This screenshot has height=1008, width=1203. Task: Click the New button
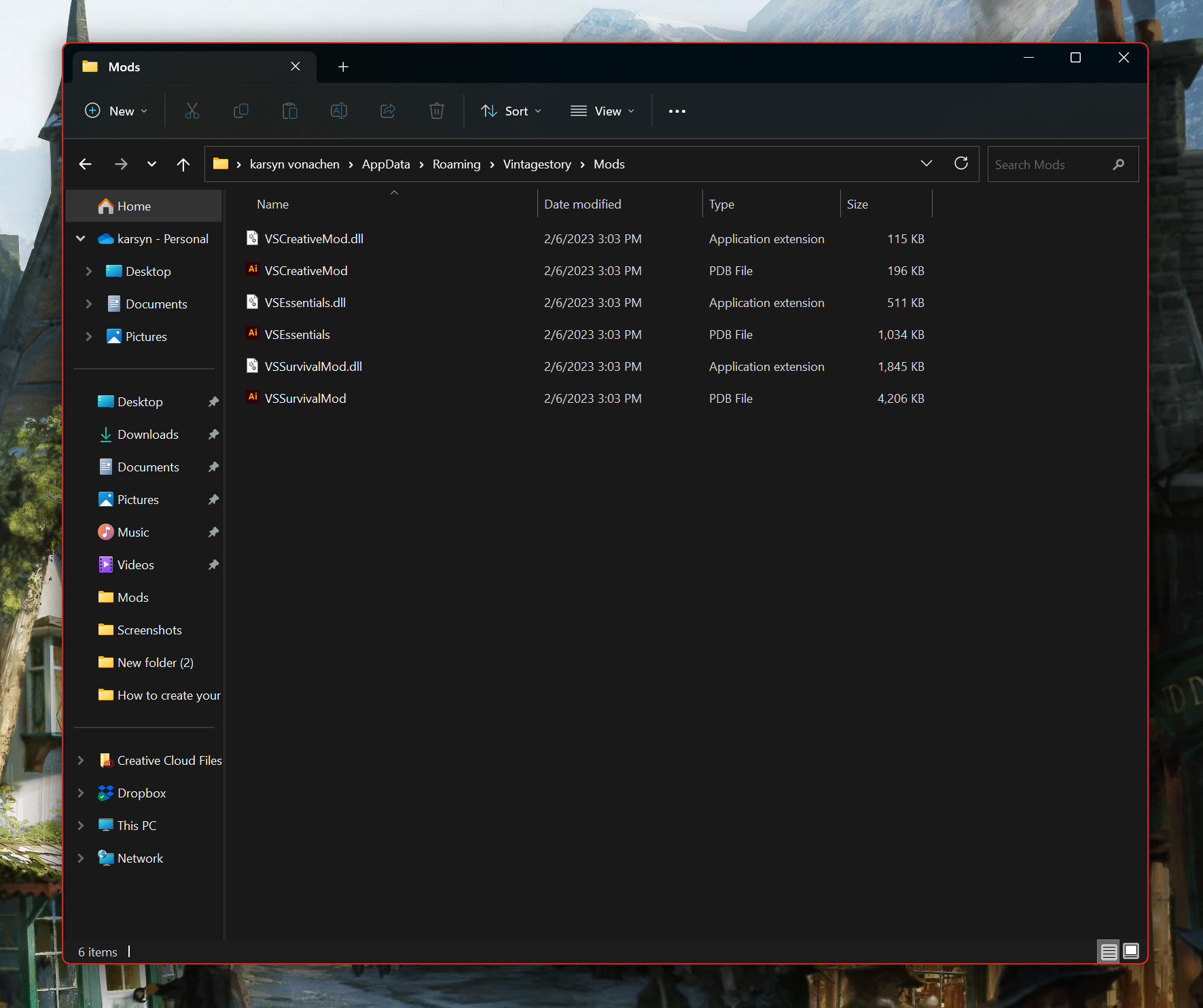click(116, 111)
